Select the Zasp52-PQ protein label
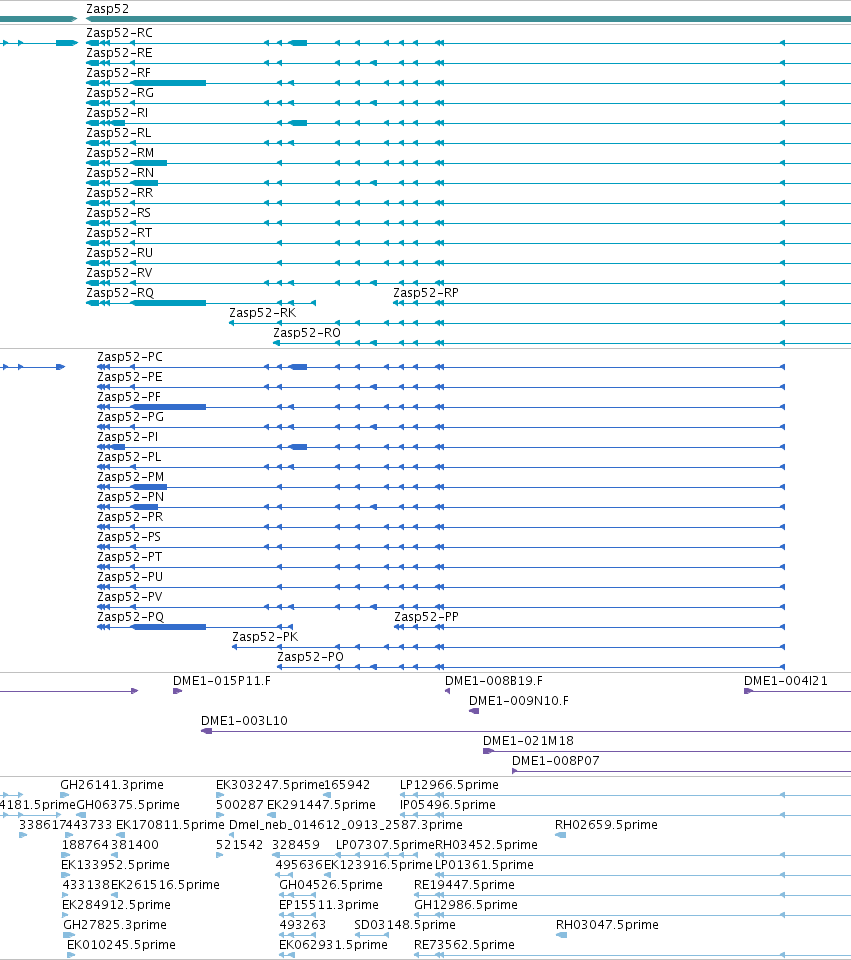Viewport: 851px width, 960px height. point(131,617)
